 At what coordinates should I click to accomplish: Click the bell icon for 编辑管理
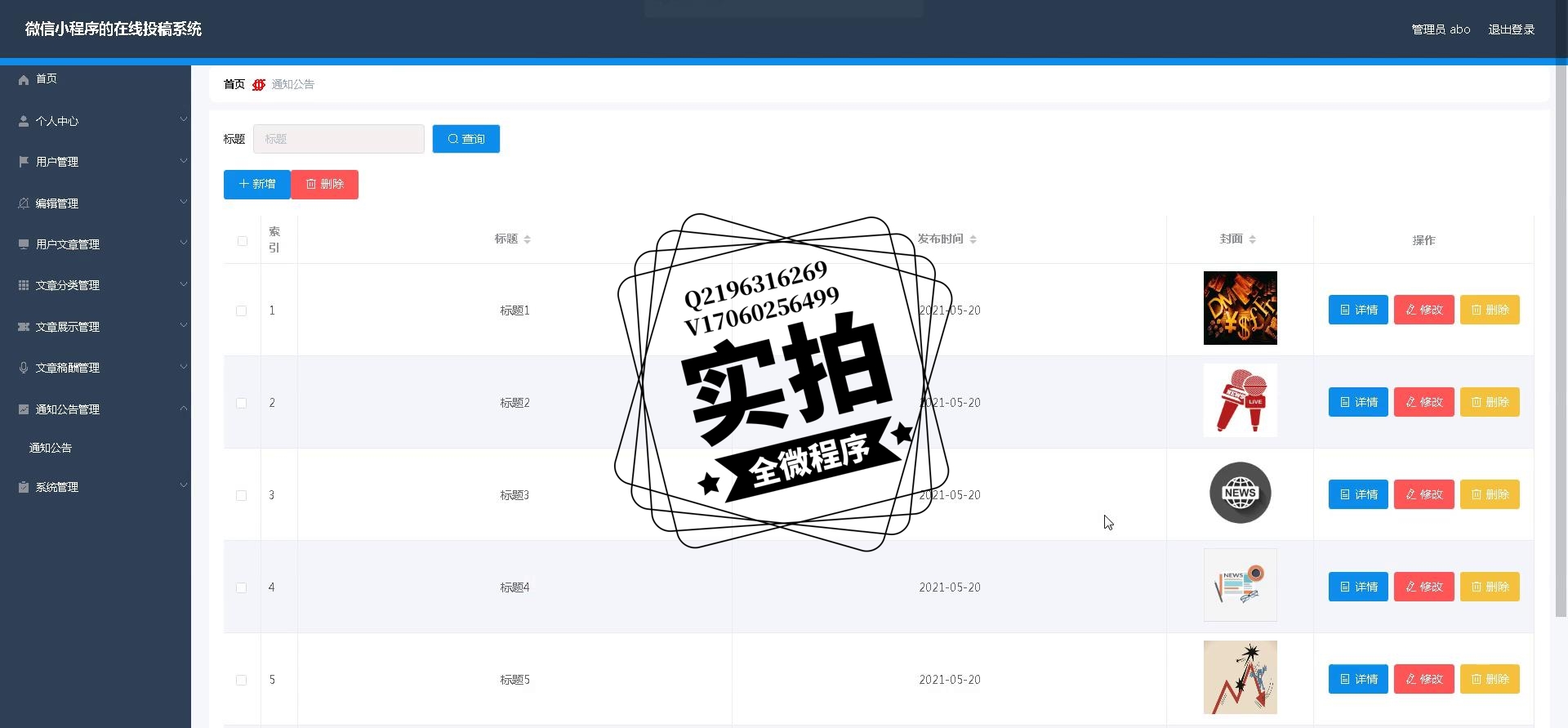(x=24, y=203)
